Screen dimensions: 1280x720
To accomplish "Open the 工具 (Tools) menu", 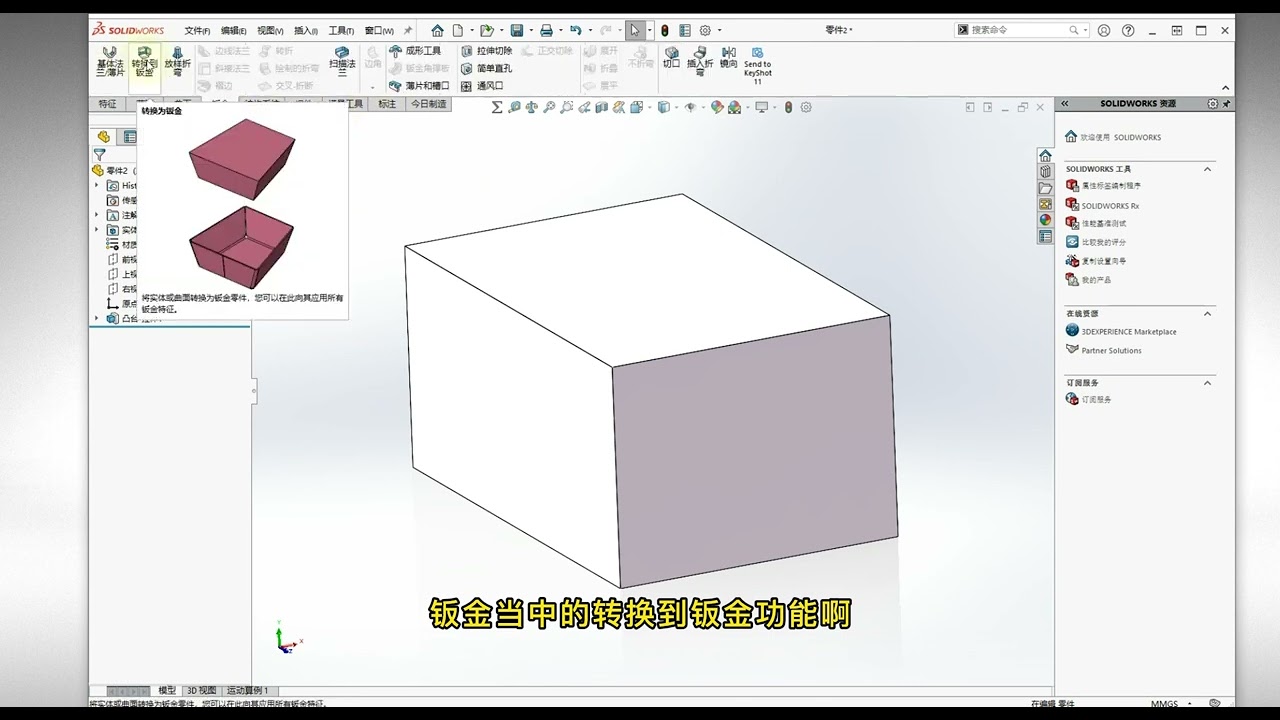I will pos(341,31).
